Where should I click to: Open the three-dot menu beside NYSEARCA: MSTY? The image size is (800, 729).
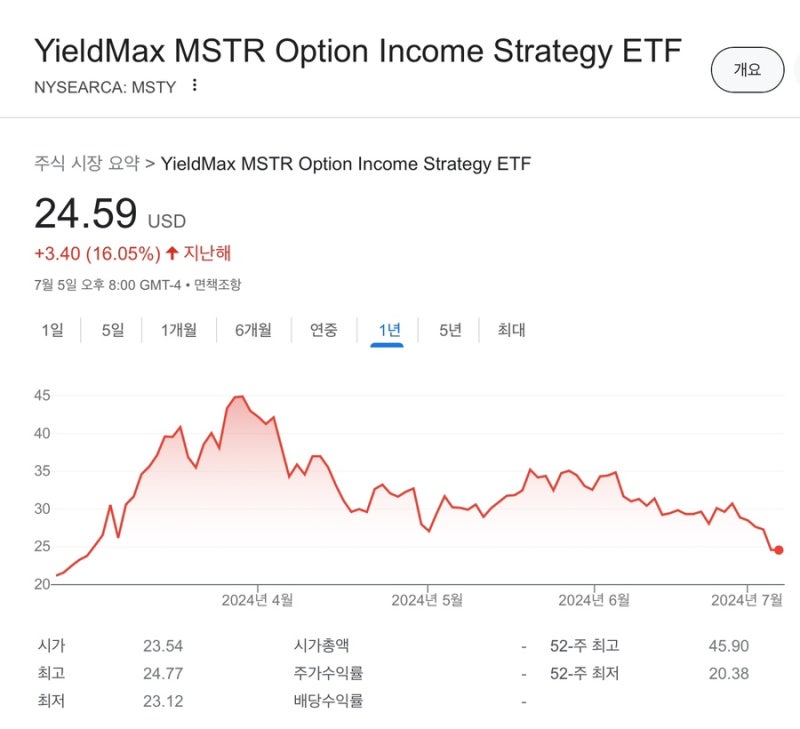click(x=196, y=87)
